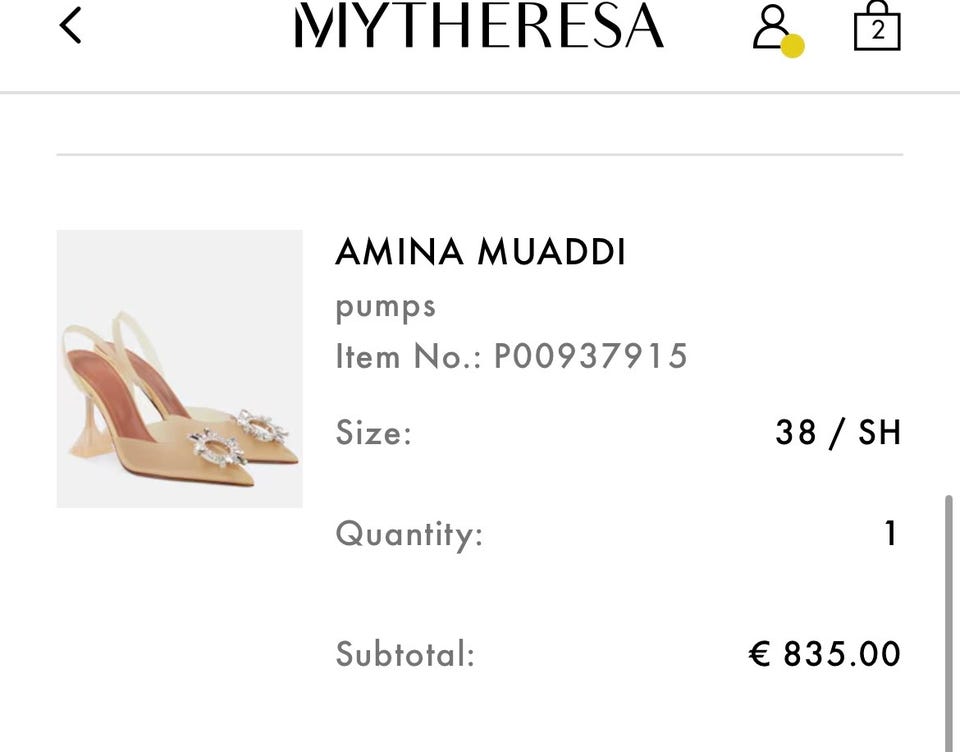Click the Subtotal label
The height and width of the screenshot is (752, 960).
[x=404, y=655]
